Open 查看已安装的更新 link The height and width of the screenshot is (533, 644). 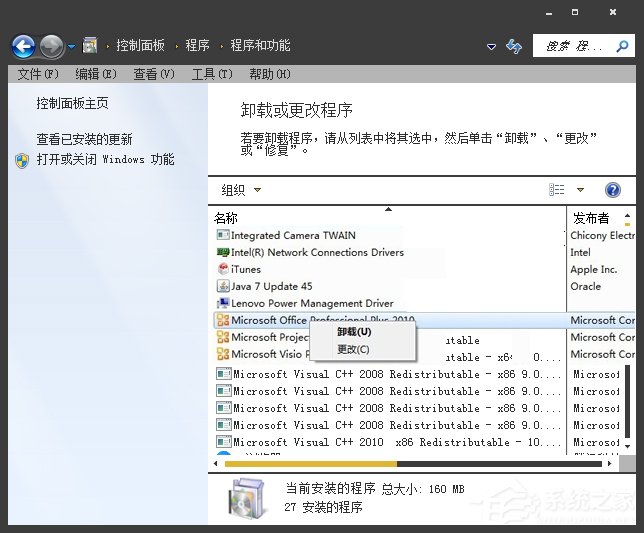tap(84, 139)
